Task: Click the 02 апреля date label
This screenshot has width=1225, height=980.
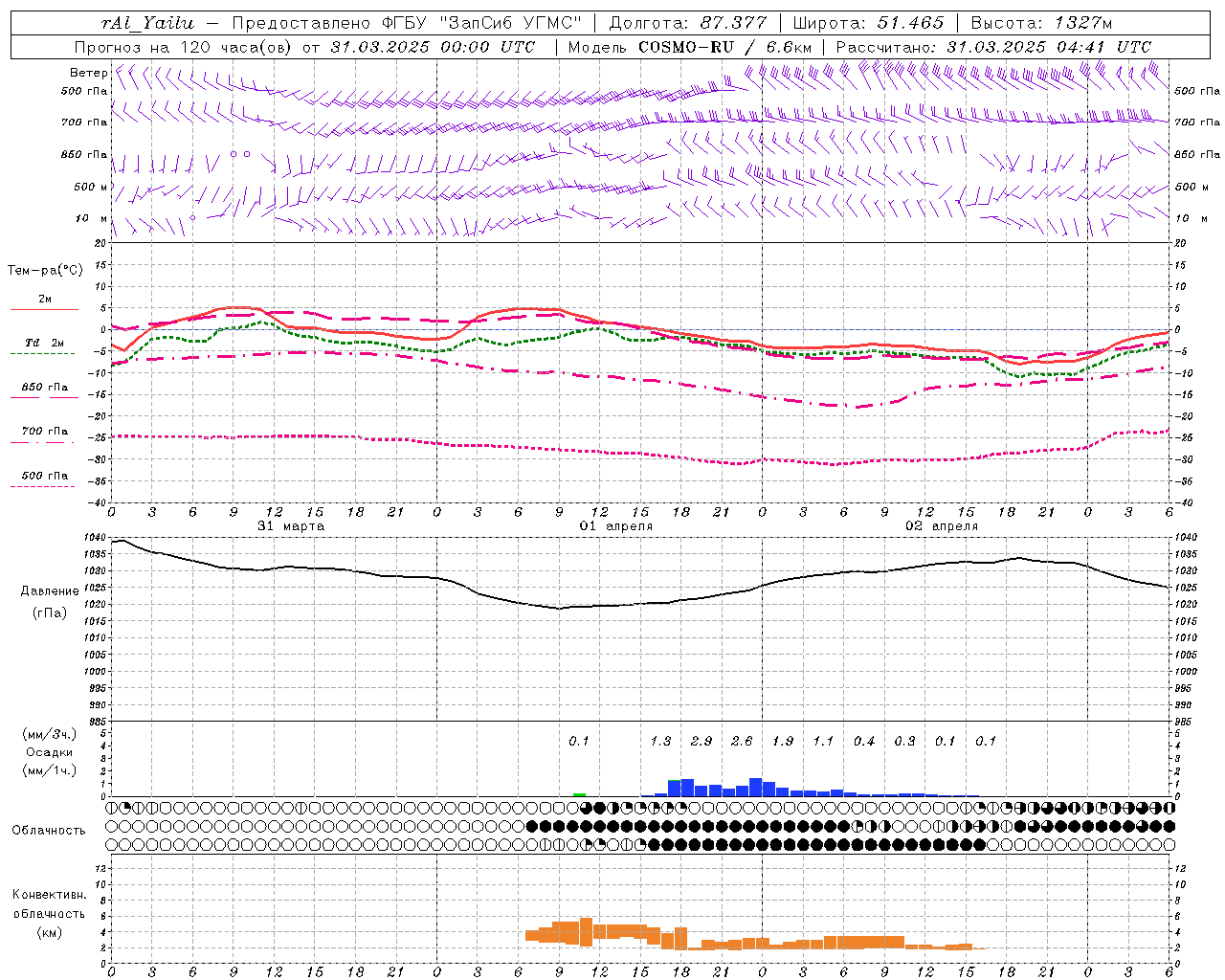Action: (x=942, y=526)
